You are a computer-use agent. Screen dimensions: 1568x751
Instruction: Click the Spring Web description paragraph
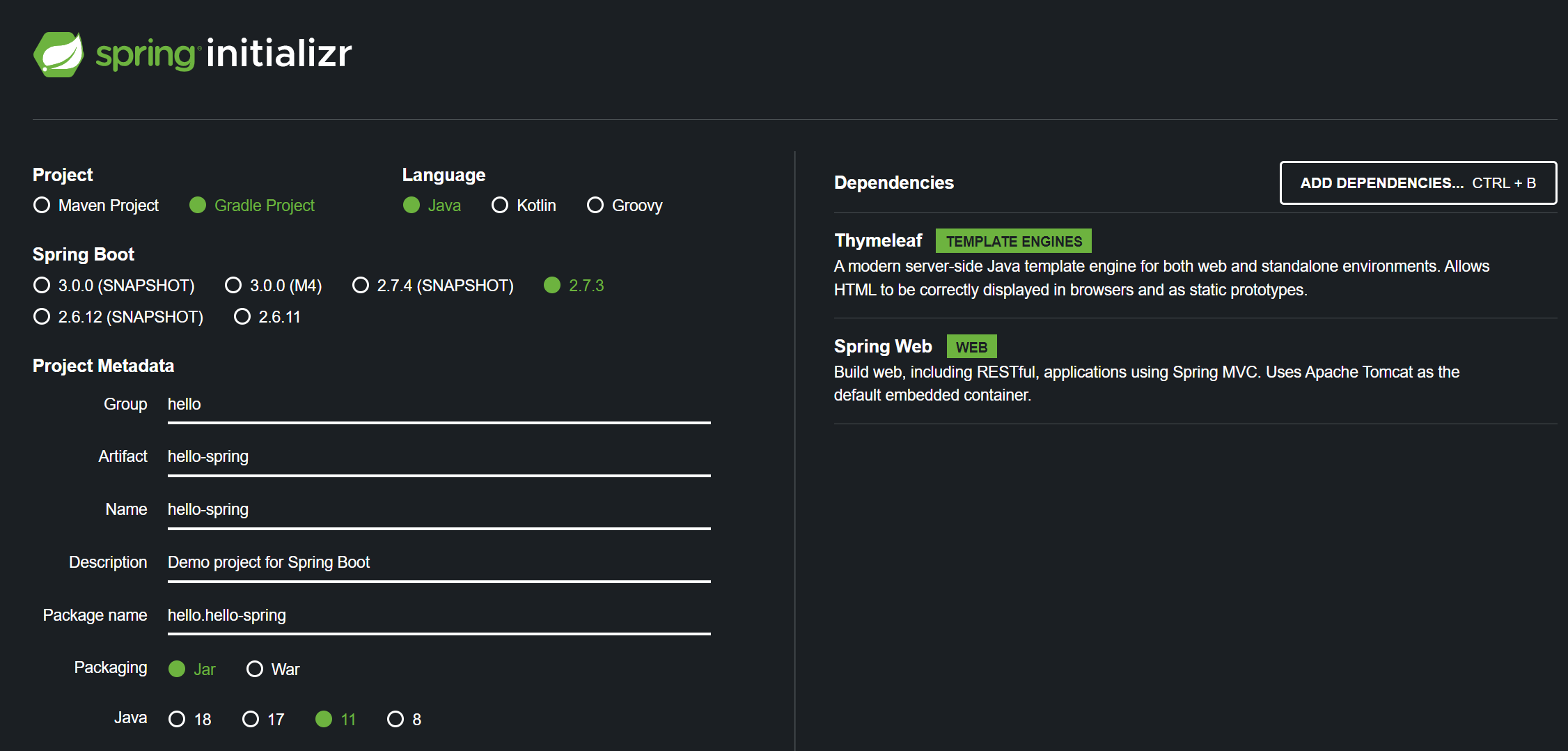click(x=1147, y=384)
